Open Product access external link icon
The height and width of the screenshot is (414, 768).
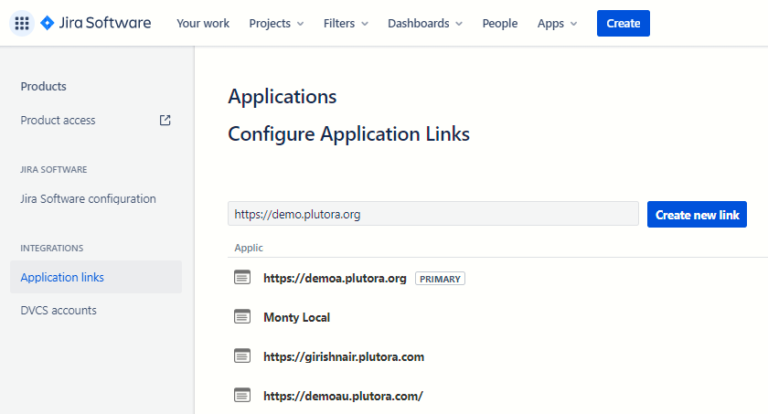(x=165, y=120)
